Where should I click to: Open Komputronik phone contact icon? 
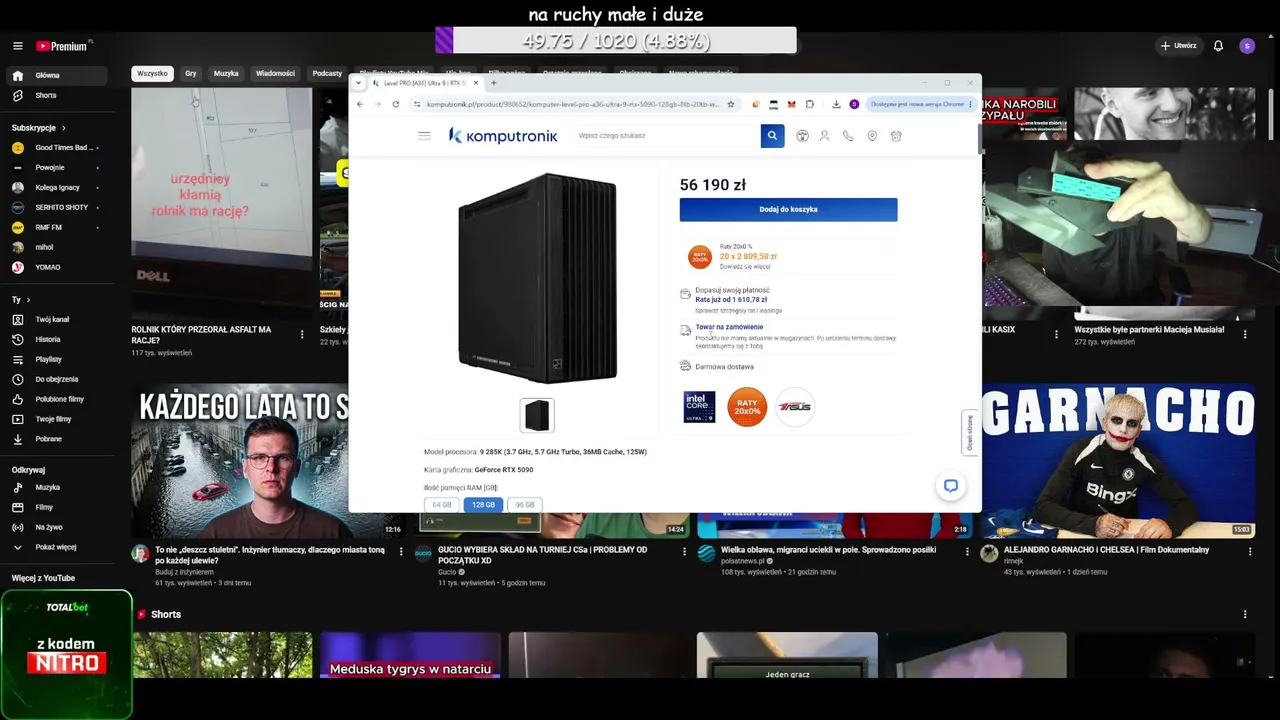848,136
